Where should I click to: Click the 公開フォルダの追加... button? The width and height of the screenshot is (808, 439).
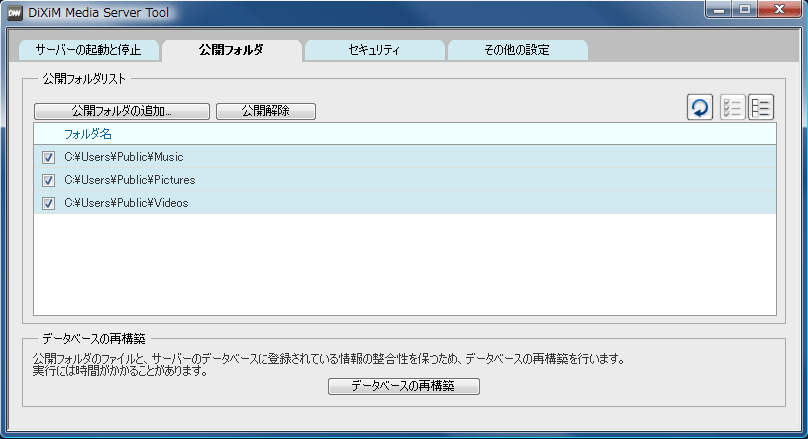(122, 111)
